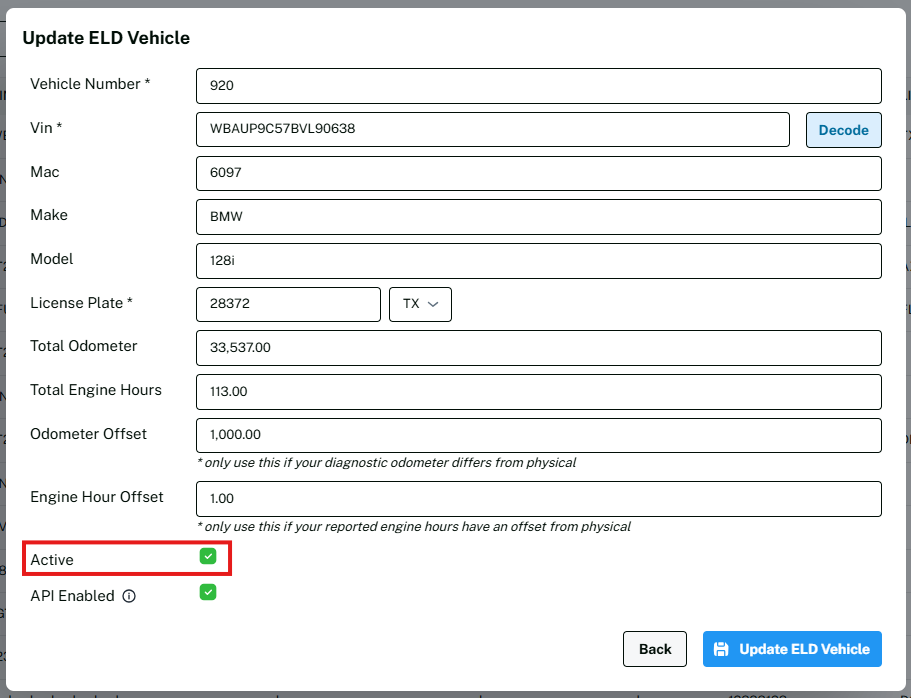The height and width of the screenshot is (698, 911).
Task: Click the info icon beside API Enabled
Action: 129,596
